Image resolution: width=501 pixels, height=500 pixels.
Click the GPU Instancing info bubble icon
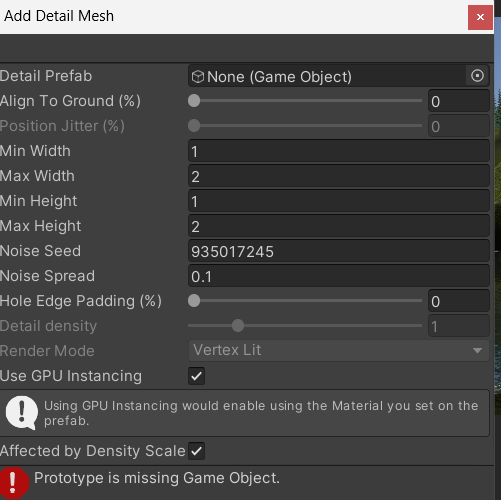click(22, 413)
